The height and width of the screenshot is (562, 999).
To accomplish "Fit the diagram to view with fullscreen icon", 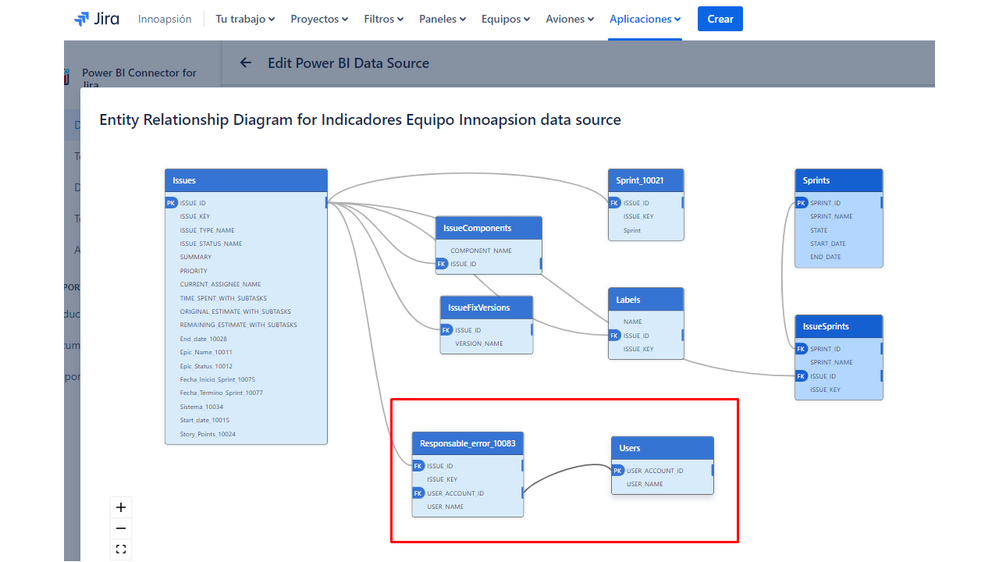I will [x=121, y=549].
